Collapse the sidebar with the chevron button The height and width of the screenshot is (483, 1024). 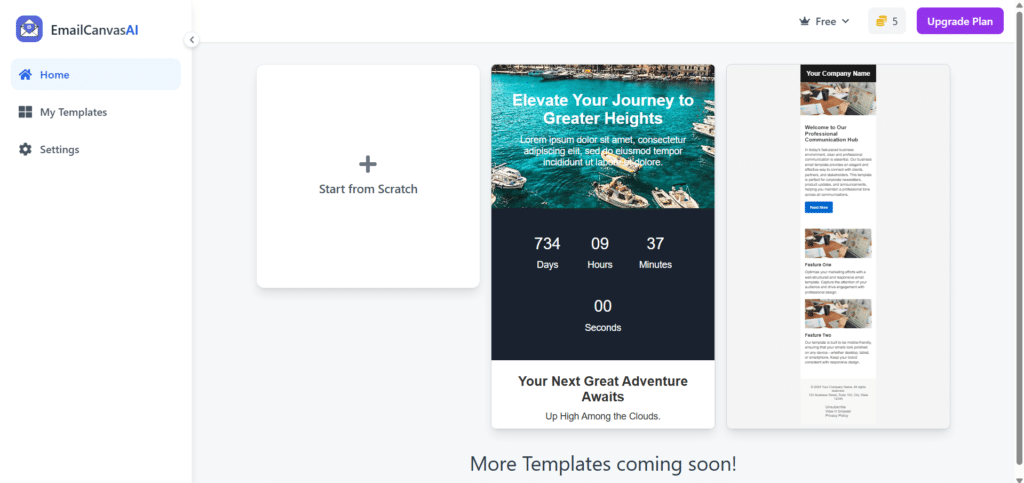[191, 40]
